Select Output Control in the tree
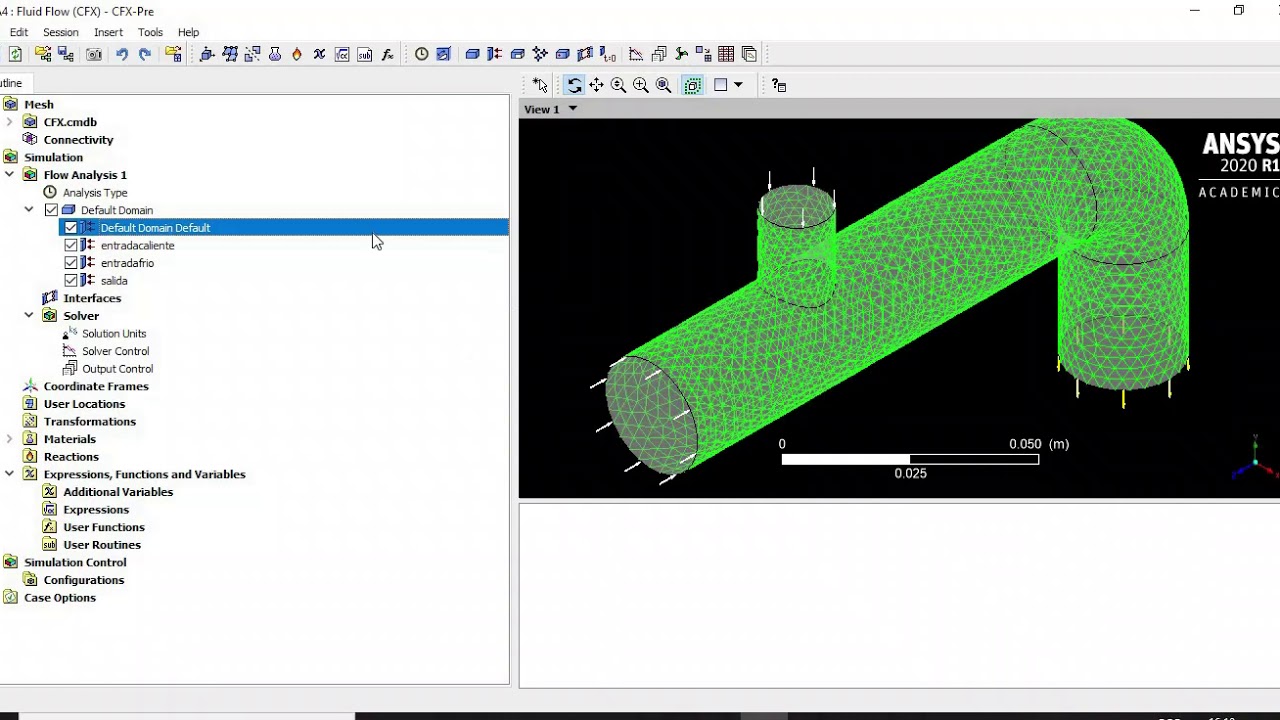The image size is (1280, 720). (x=118, y=369)
